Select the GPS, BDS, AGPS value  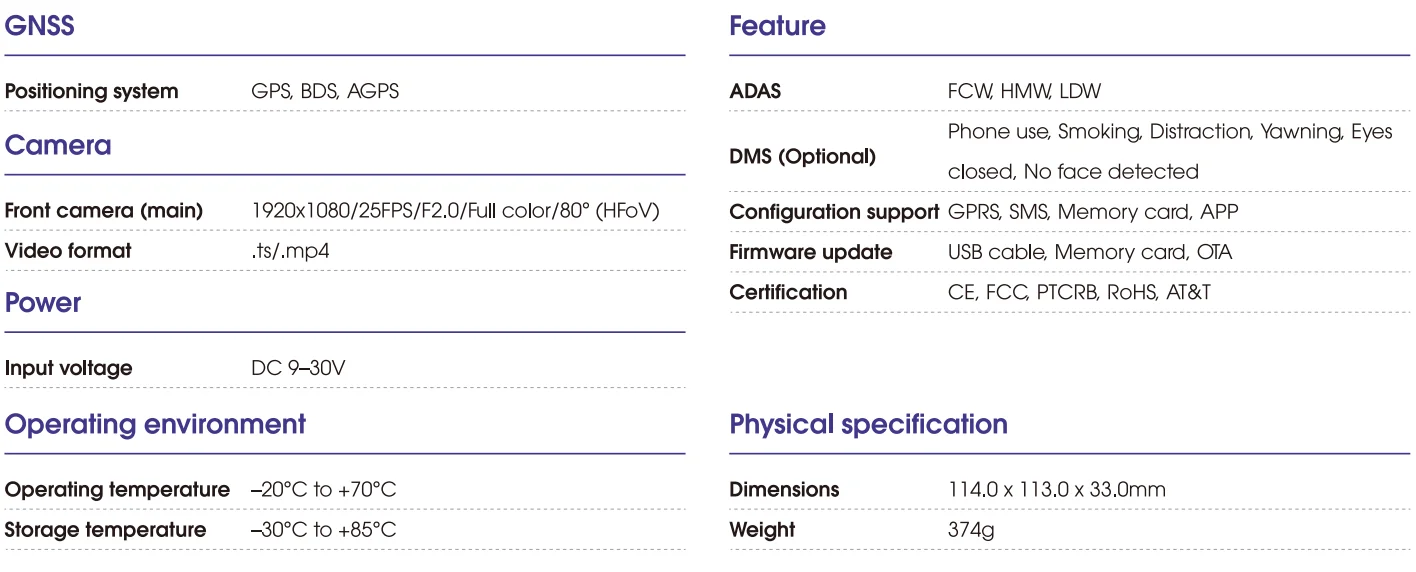(325, 91)
